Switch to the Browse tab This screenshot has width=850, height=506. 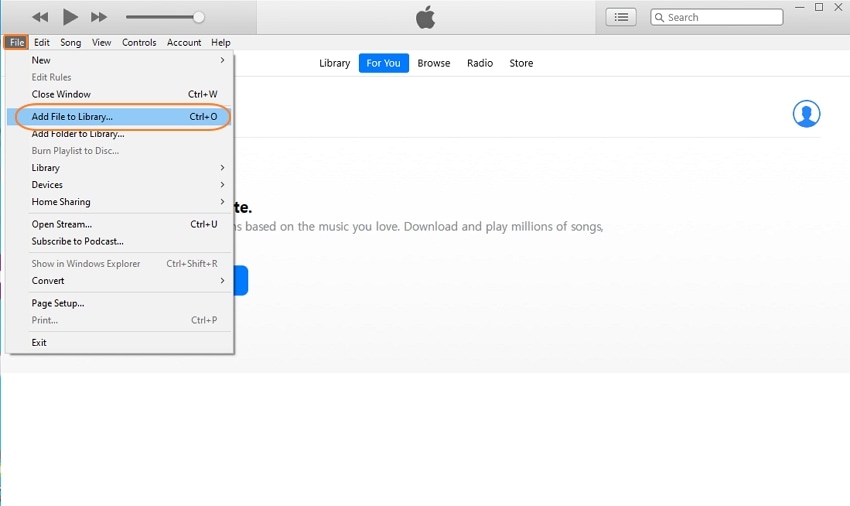434,63
